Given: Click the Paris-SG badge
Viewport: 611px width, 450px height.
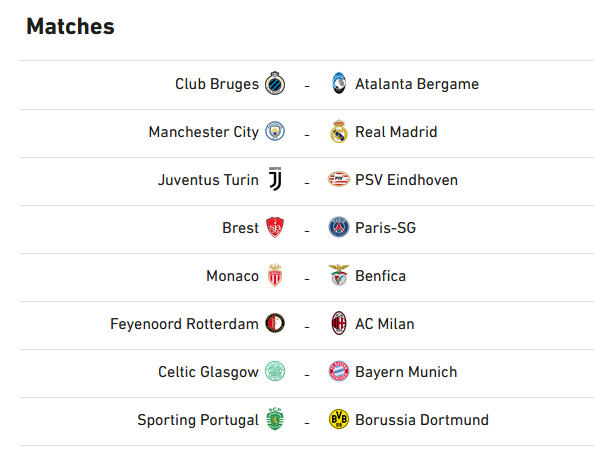Looking at the screenshot, I should (x=339, y=227).
